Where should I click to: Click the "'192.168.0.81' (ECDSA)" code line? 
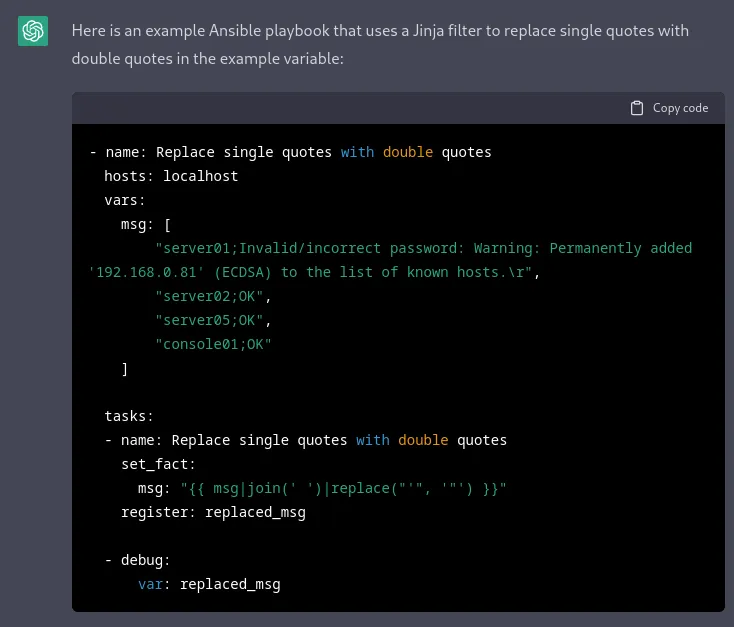point(315,272)
